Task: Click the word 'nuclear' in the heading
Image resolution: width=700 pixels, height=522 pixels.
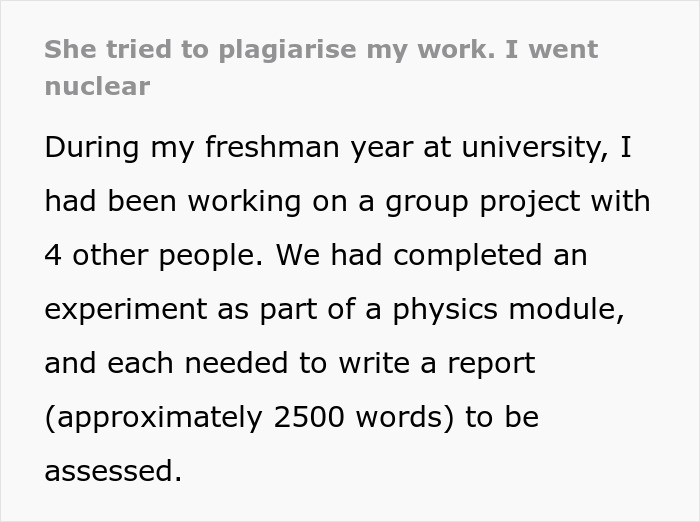Action: 97,86
